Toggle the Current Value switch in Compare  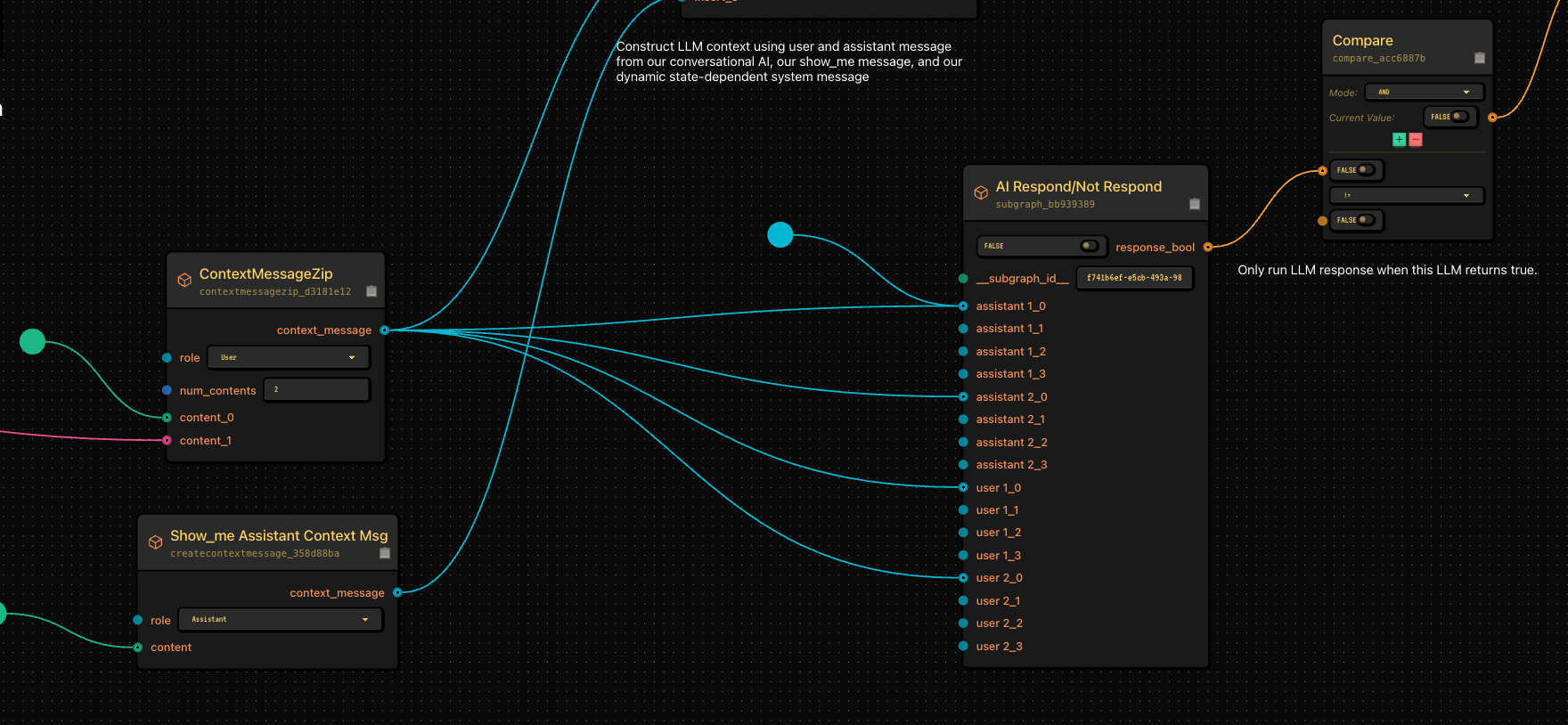1459,117
